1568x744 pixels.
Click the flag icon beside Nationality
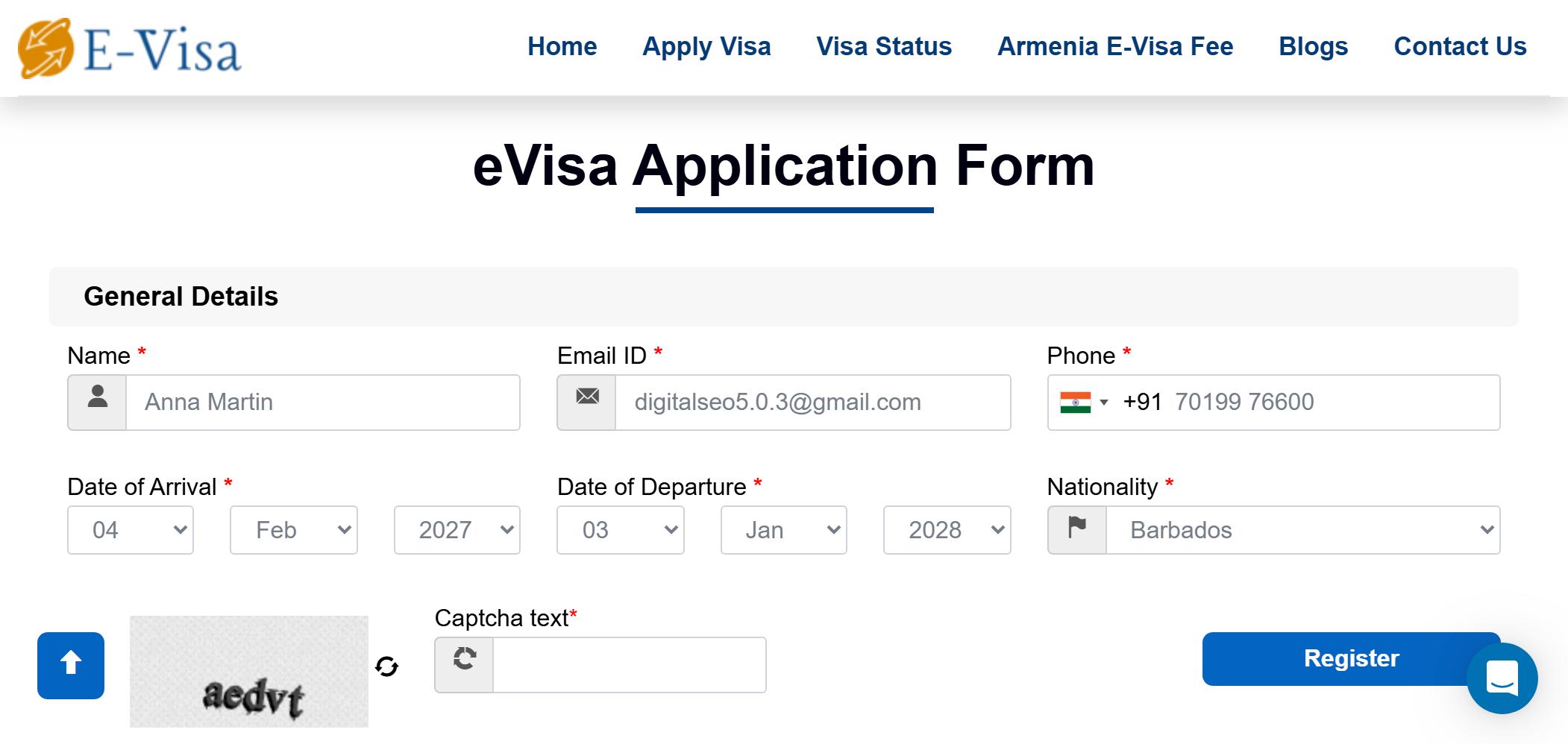(1076, 530)
